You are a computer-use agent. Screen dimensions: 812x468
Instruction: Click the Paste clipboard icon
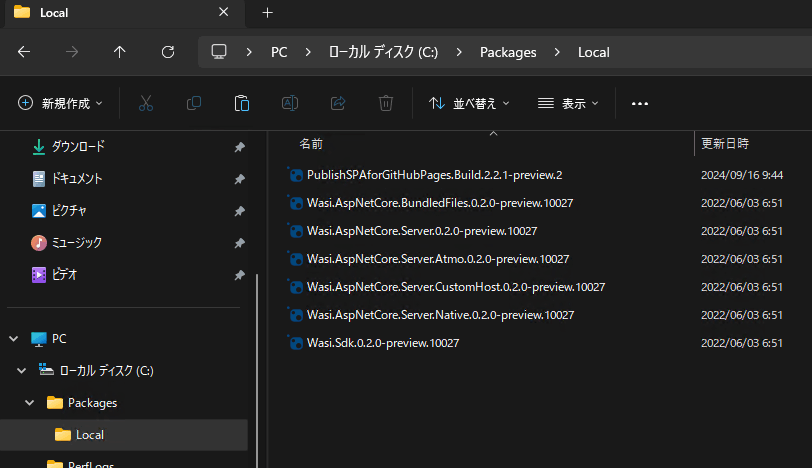point(242,104)
